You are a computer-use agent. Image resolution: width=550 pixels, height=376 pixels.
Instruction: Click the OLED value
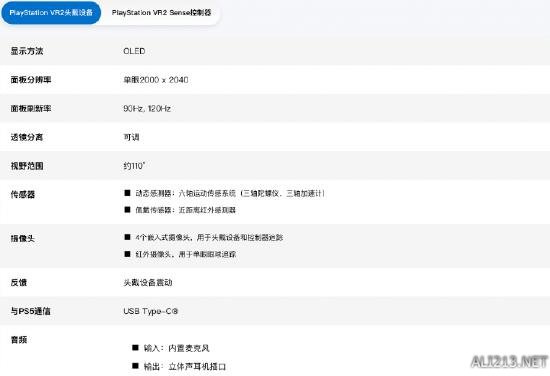[134, 51]
